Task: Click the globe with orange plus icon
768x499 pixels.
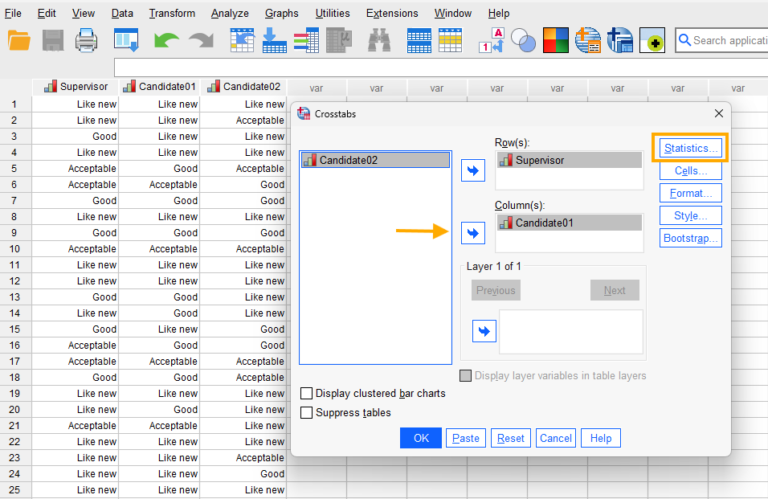Action: 588,40
